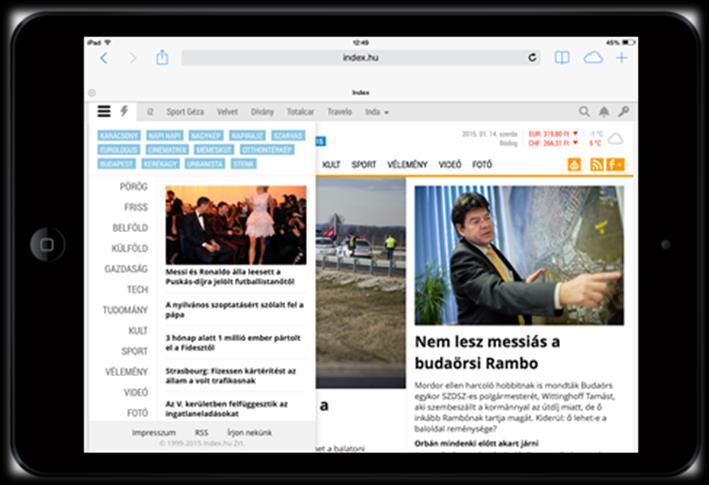
Task: Open the V. kerületben ingatlaneladások headline
Action: tap(227, 409)
